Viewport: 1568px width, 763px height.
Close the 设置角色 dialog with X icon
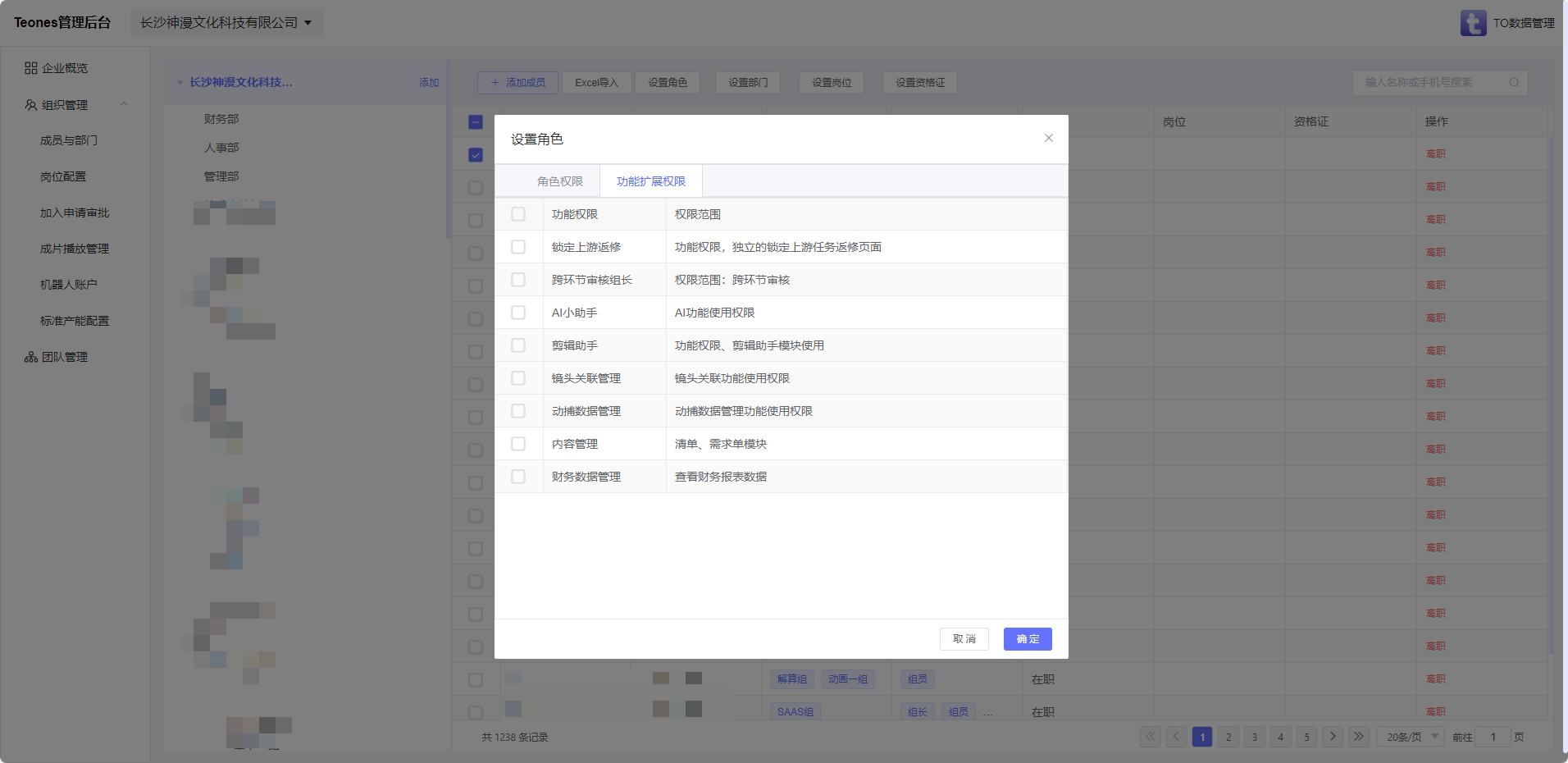coord(1048,138)
